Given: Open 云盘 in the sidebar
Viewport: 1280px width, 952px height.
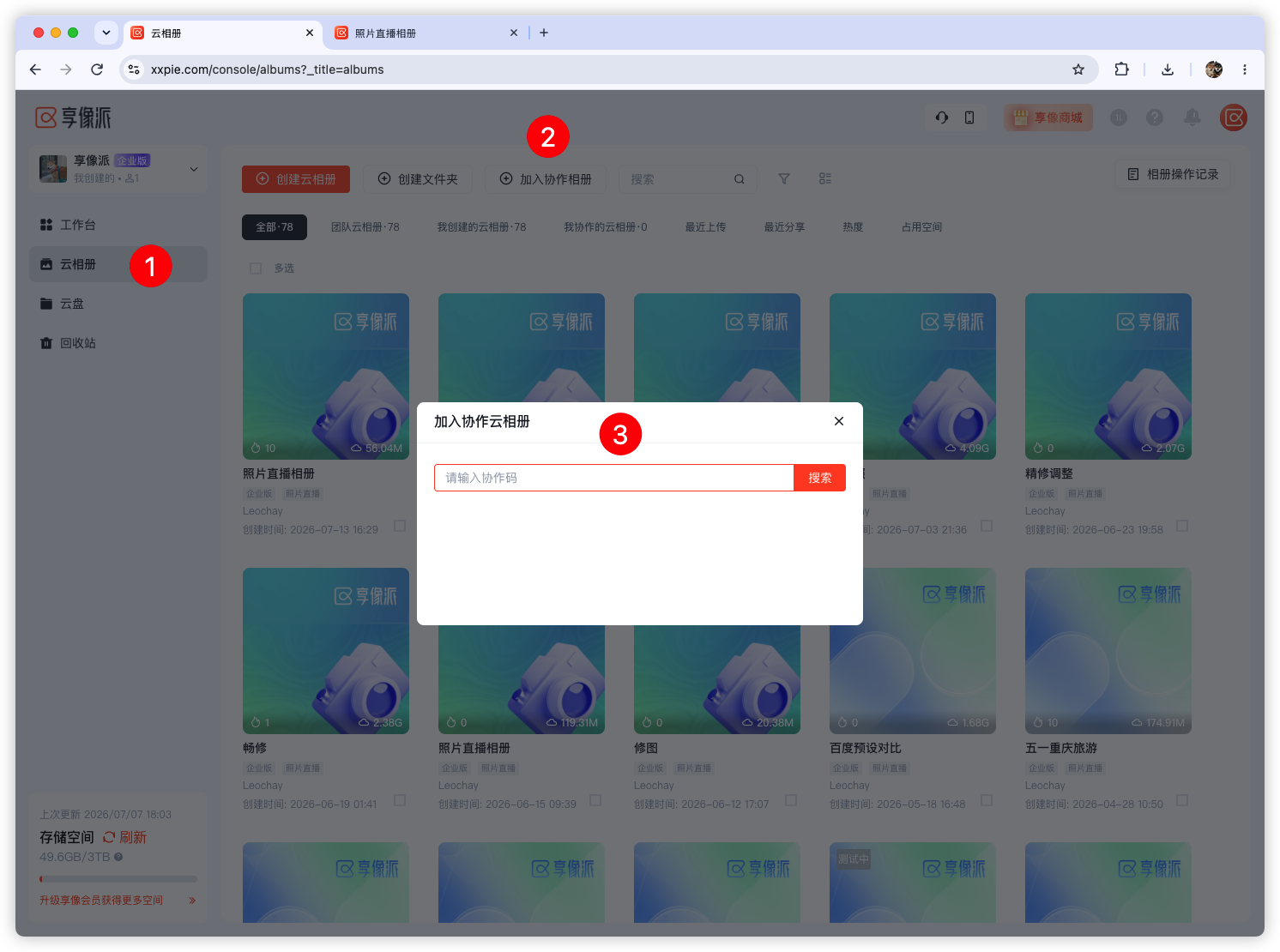Looking at the screenshot, I should (118, 304).
